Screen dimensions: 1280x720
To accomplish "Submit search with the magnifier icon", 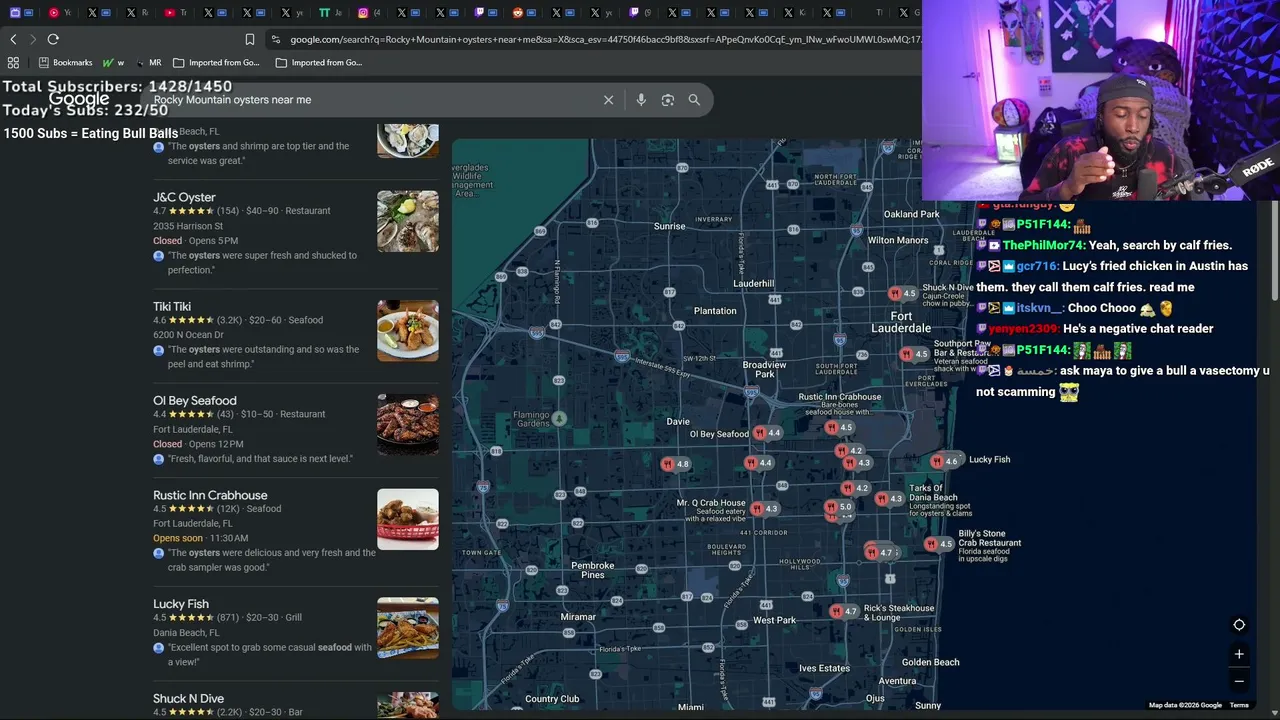I will click(694, 100).
